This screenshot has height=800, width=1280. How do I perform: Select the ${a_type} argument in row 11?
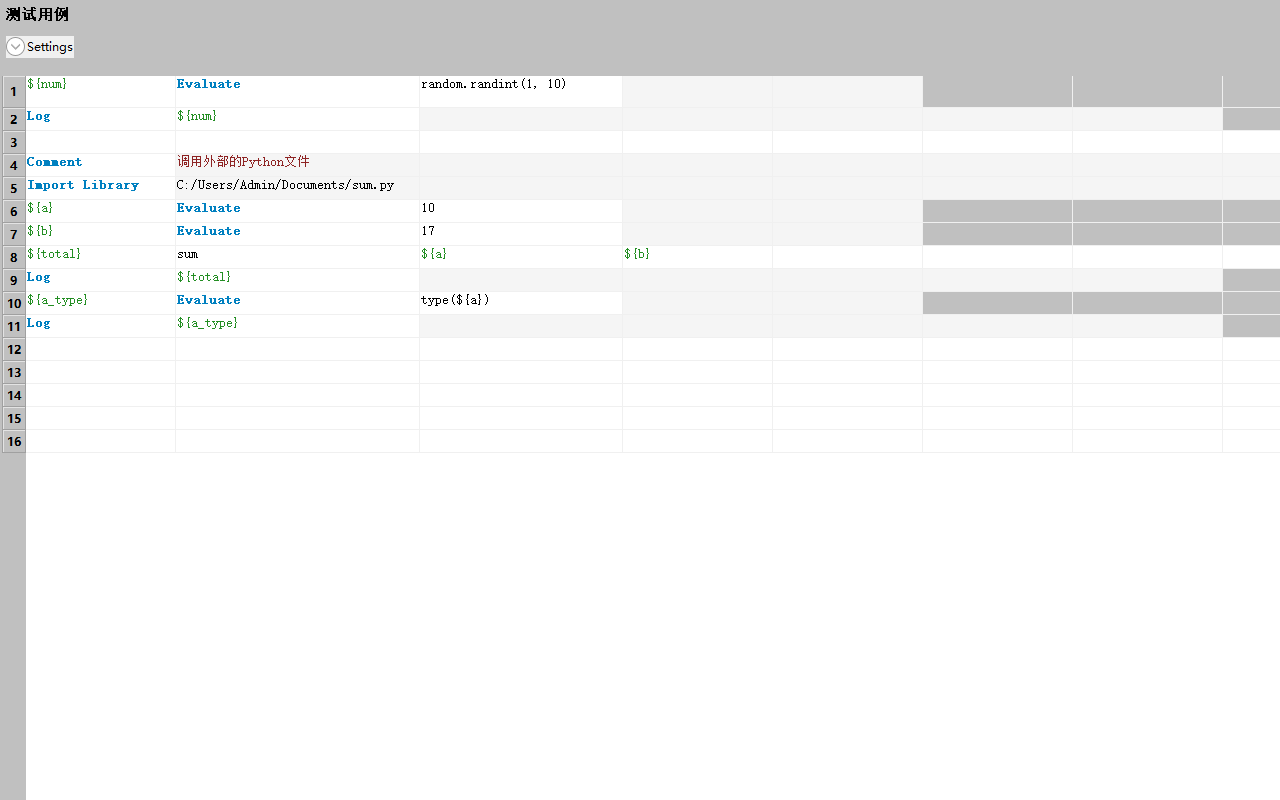pyautogui.click(x=297, y=326)
